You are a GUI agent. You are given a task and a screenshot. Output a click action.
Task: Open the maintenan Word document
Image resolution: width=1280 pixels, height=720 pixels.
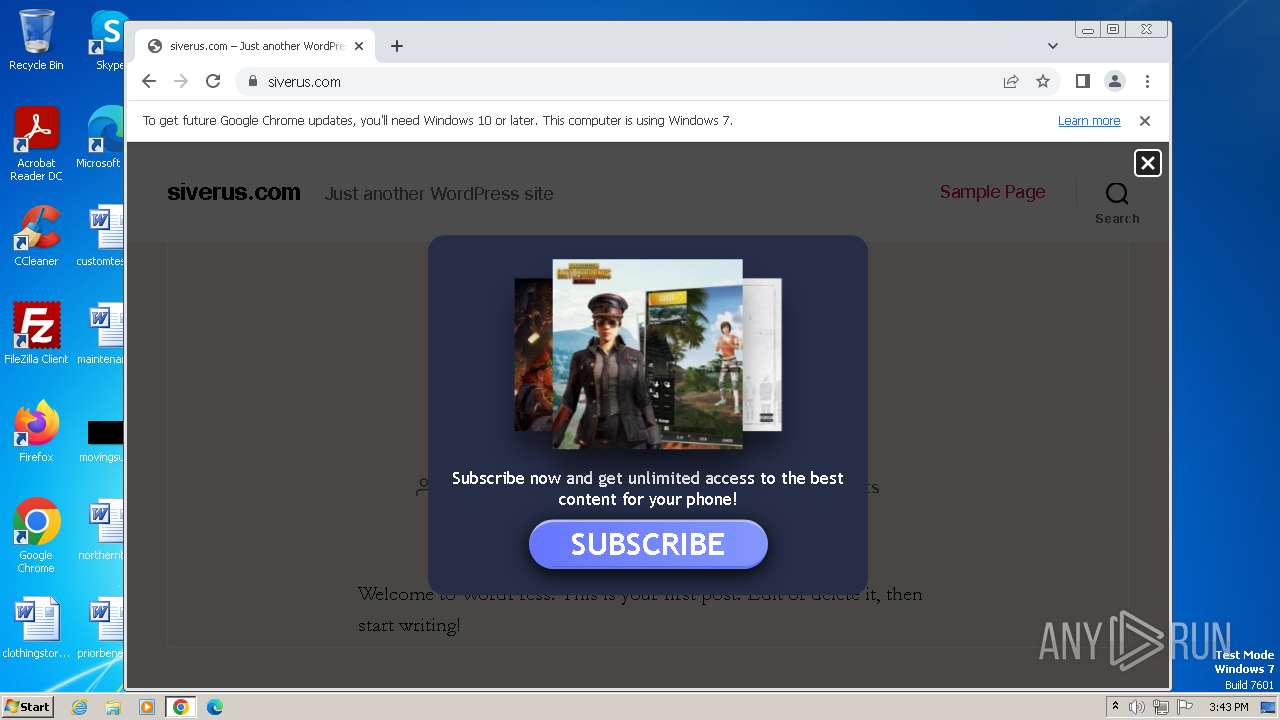click(x=100, y=333)
